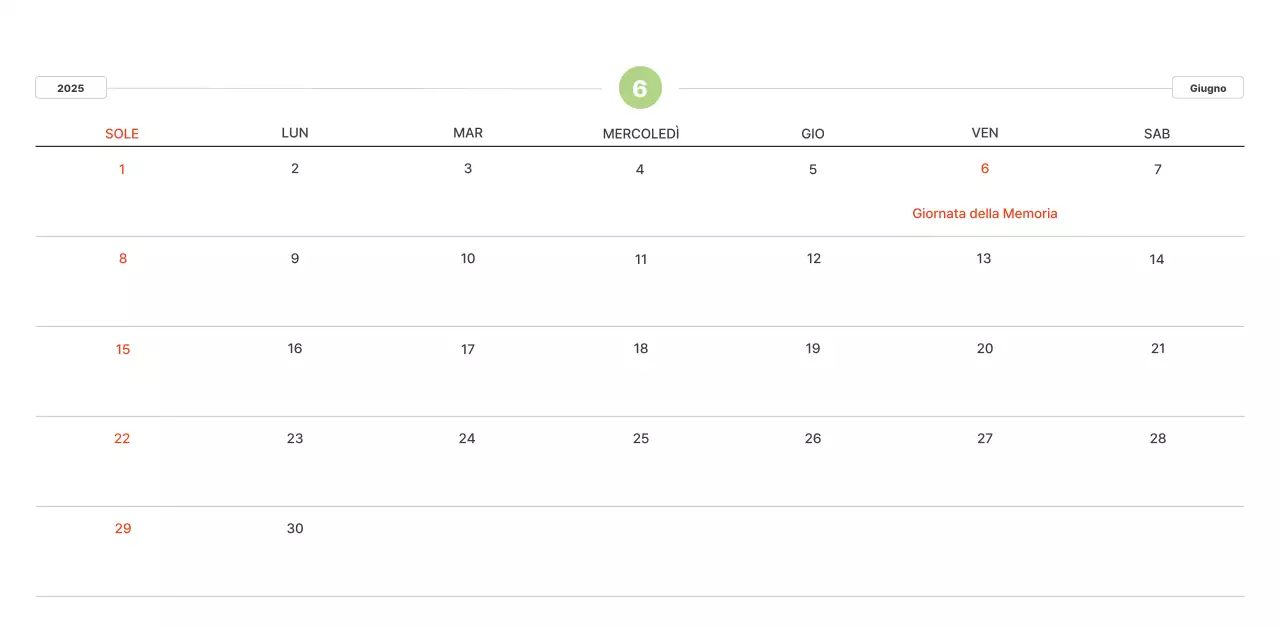
Task: Choose Sunday the 22nd
Action: (x=122, y=439)
